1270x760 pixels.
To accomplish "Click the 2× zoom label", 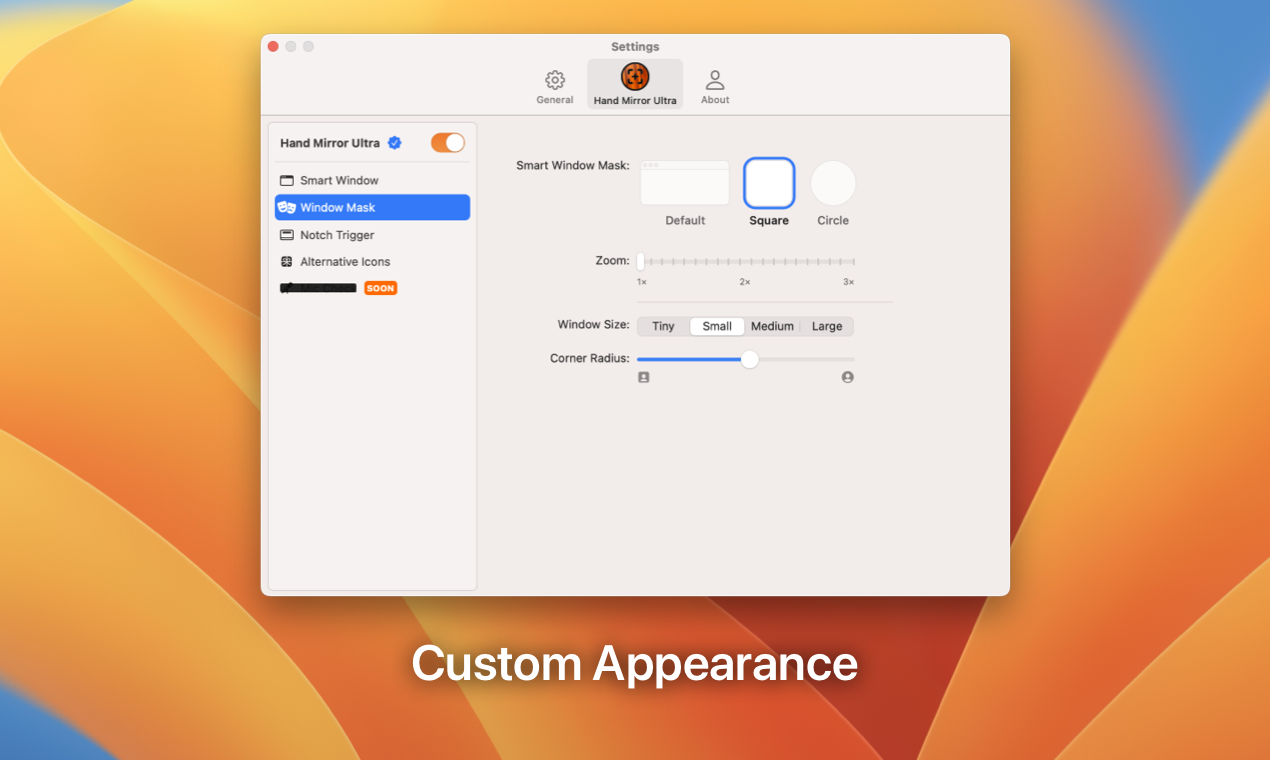I will click(x=745, y=282).
